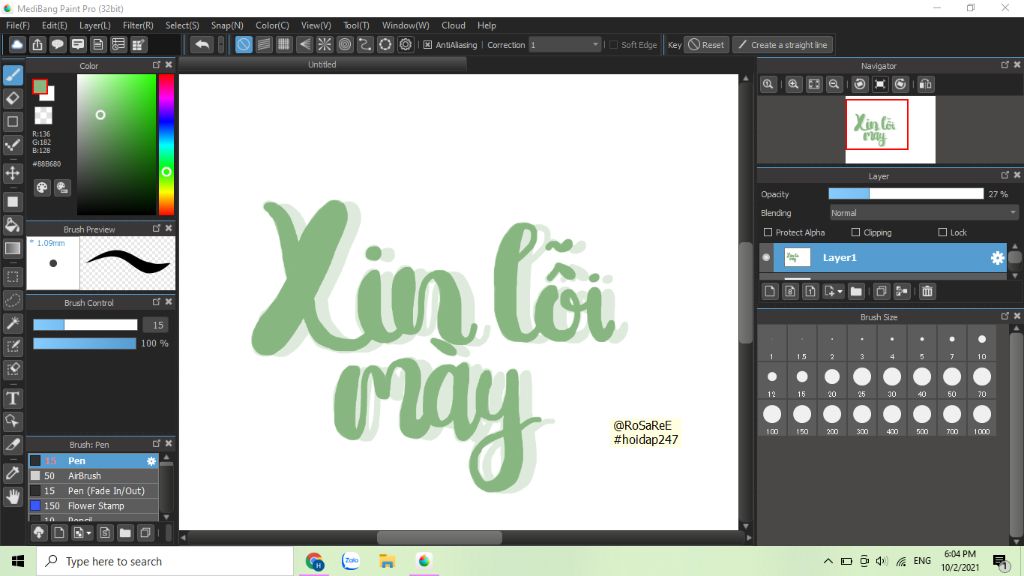The width and height of the screenshot is (1024, 576).
Task: Open the Layer menu
Action: (x=95, y=25)
